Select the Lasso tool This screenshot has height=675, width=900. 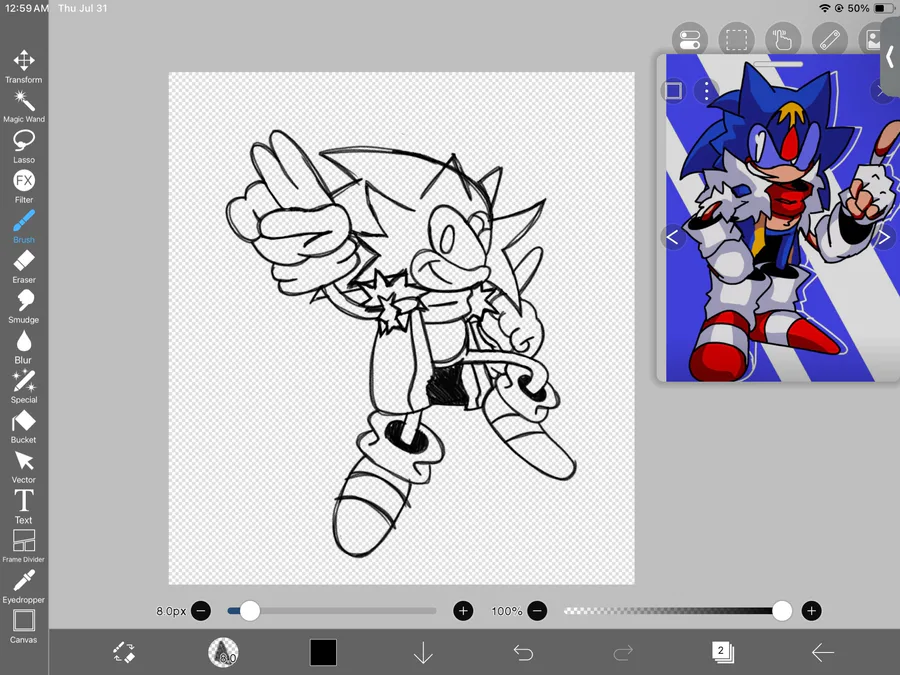click(x=24, y=147)
